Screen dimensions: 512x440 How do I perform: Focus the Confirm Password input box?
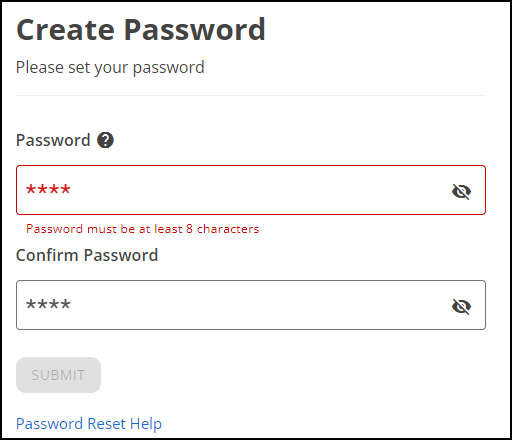pos(251,305)
